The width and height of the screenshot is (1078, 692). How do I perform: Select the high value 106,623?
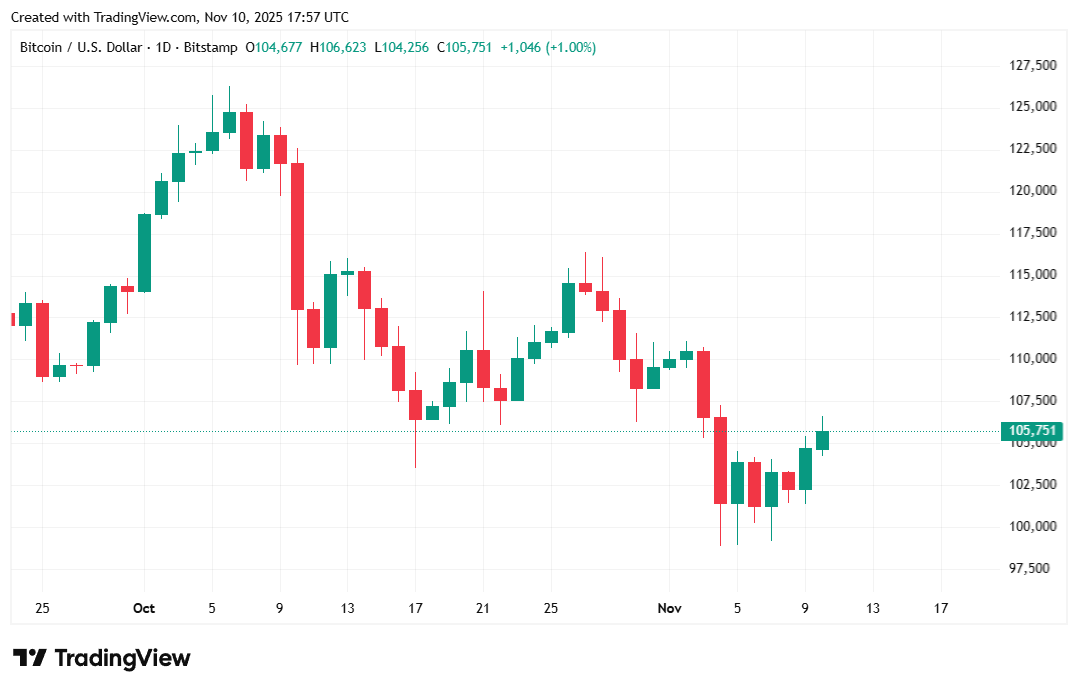pyautogui.click(x=343, y=47)
